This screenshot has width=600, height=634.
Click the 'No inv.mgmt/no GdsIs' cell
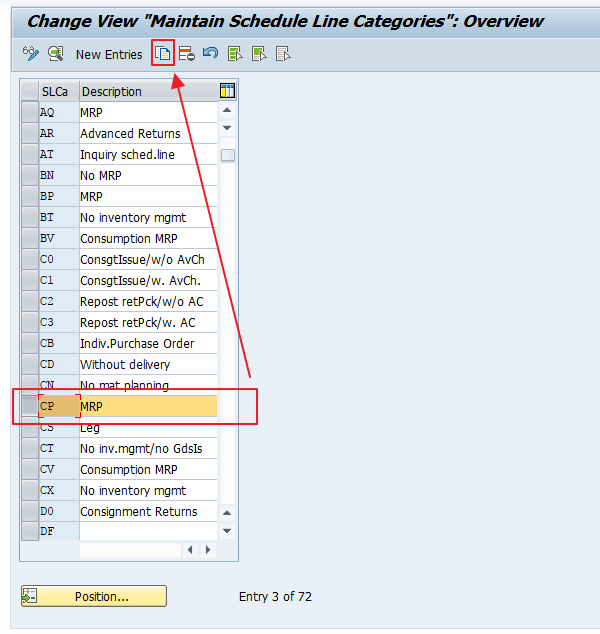pyautogui.click(x=148, y=448)
